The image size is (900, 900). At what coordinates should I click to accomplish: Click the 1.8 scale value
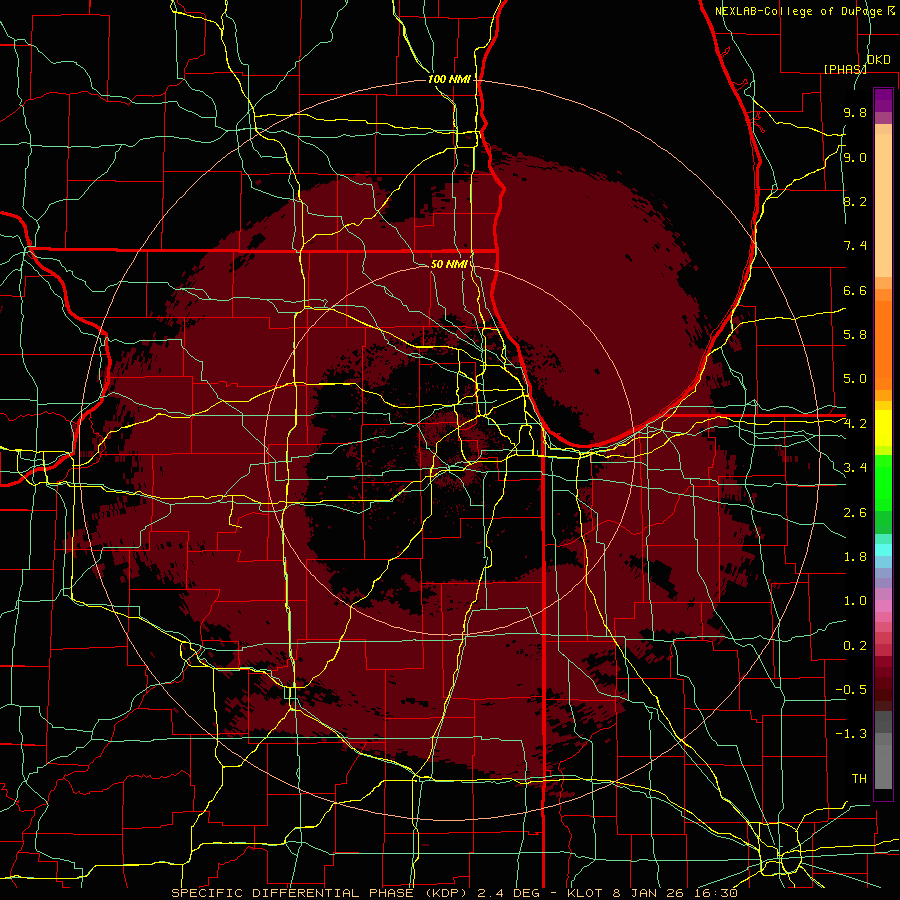click(855, 557)
